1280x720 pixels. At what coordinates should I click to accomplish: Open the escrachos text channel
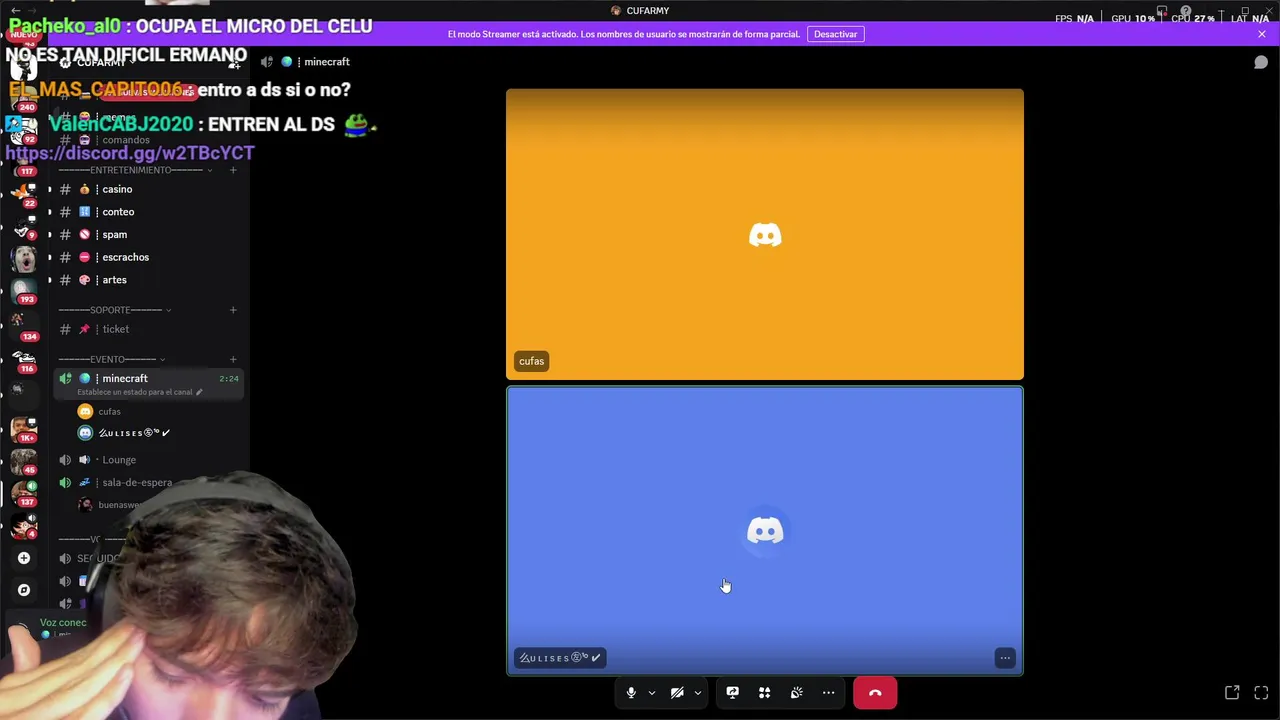148,257
